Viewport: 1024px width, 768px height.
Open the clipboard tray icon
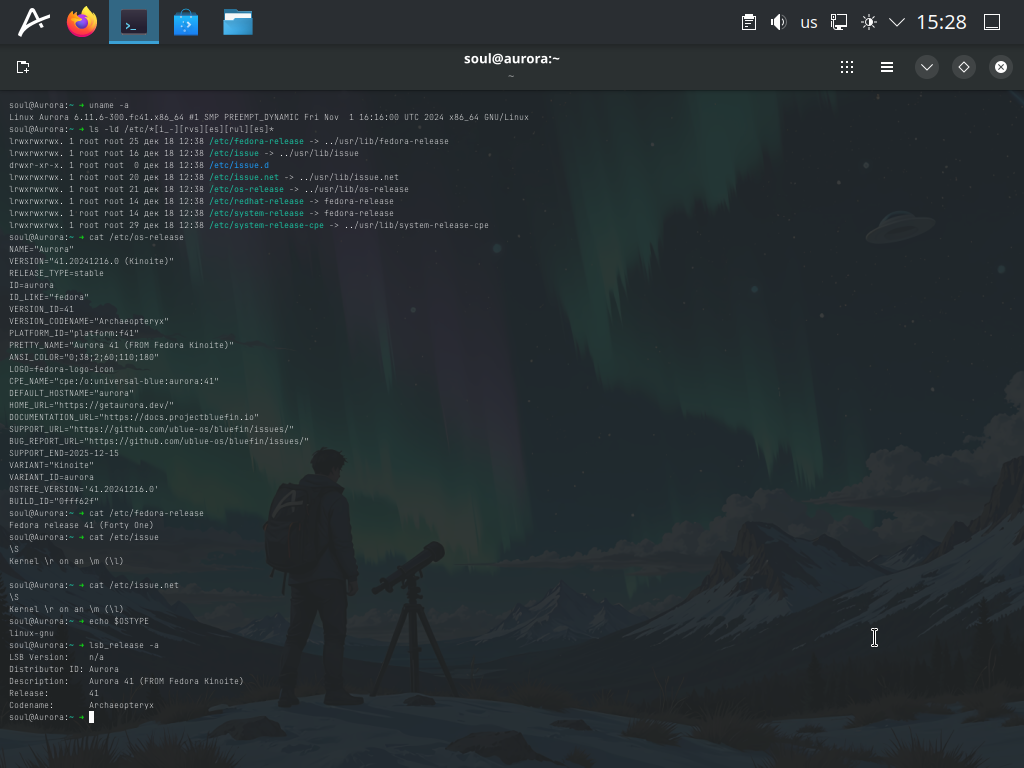point(749,22)
